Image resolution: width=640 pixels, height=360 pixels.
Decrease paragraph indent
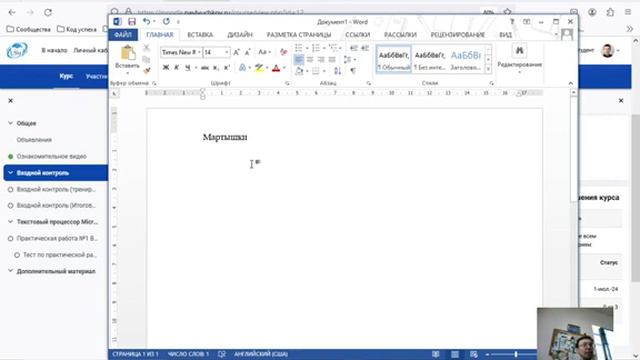(x=354, y=48)
